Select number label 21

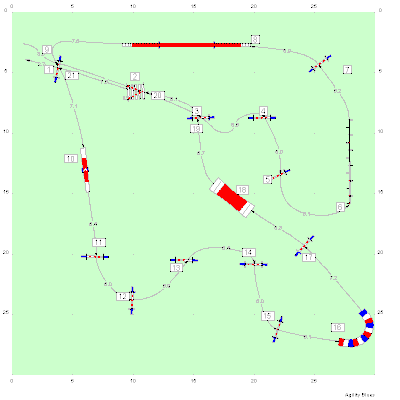pyautogui.click(x=72, y=76)
